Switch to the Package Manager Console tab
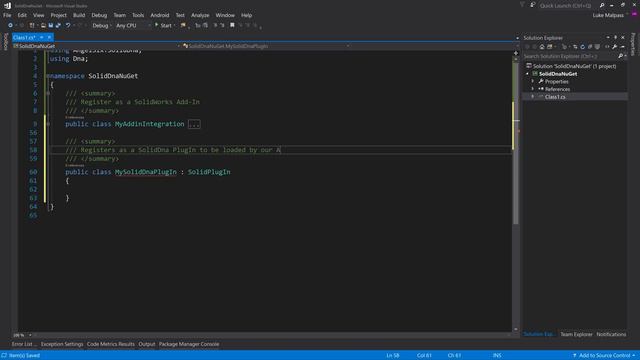This screenshot has height=360, width=640. [189, 344]
